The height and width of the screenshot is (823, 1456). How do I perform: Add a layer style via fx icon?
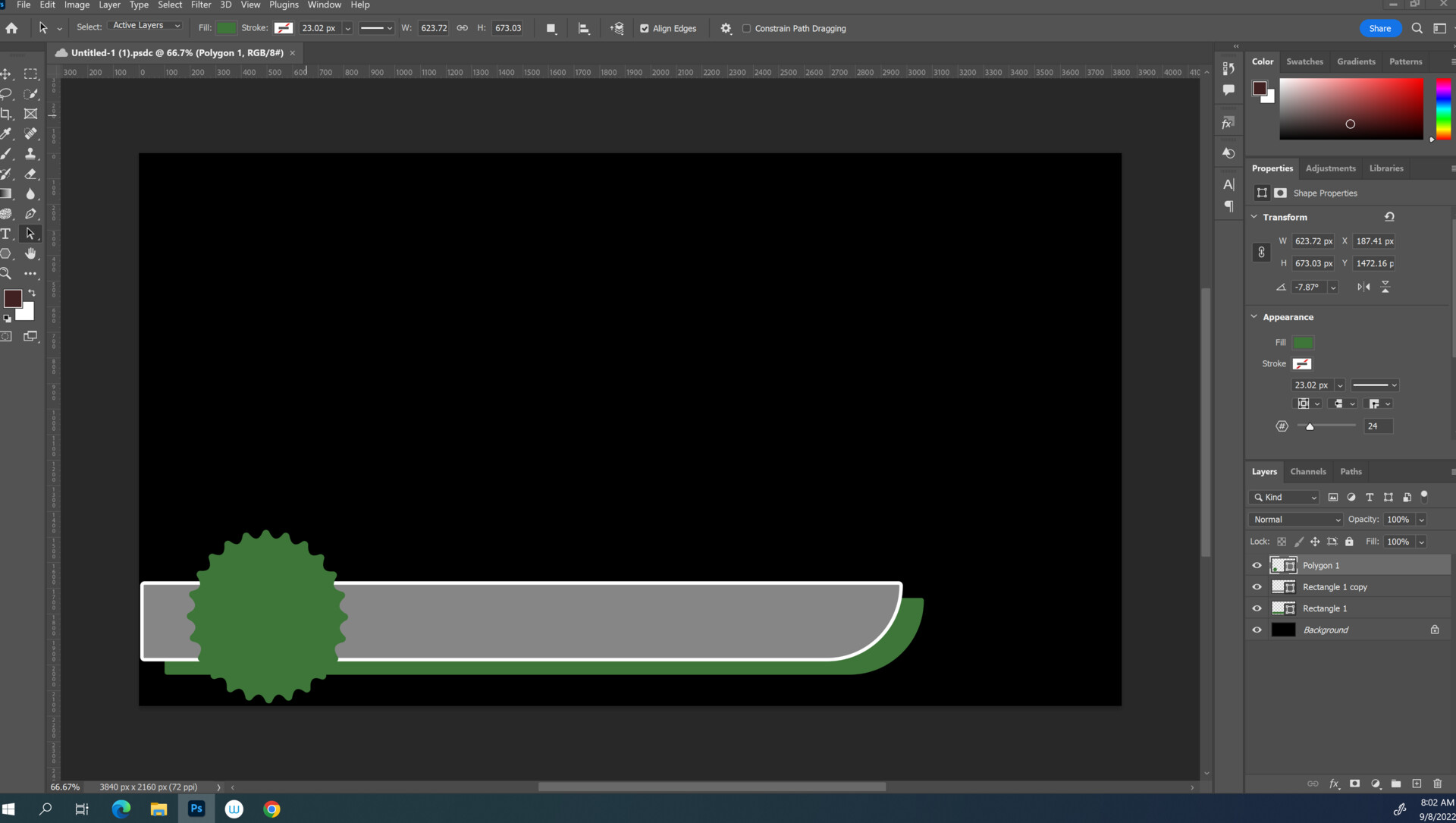point(1334,784)
